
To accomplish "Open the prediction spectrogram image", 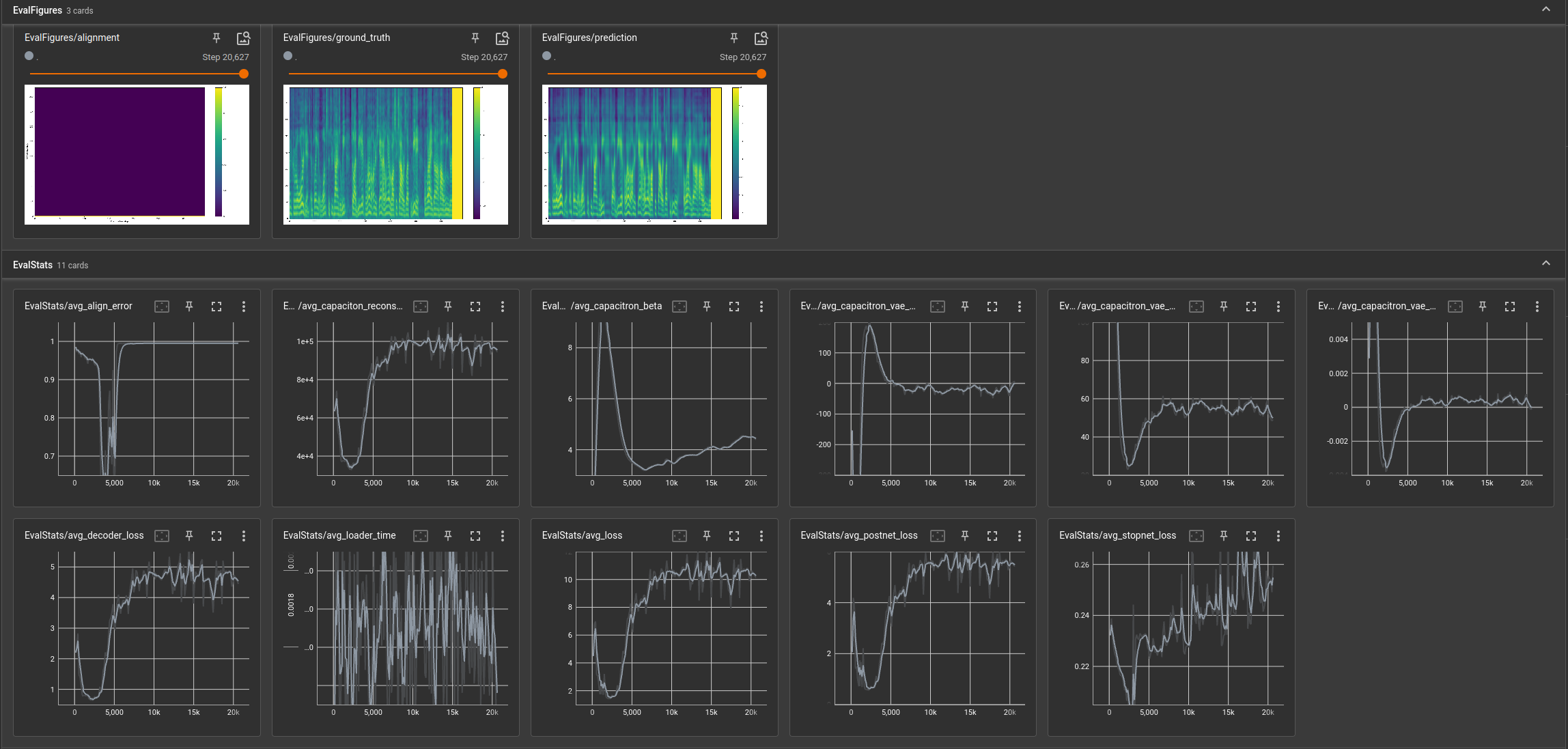I will [x=654, y=154].
